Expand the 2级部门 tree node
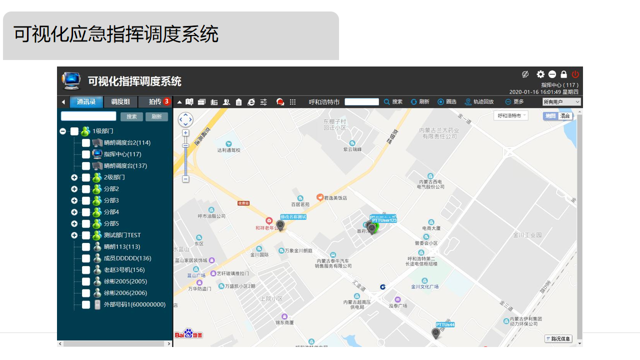640x360 pixels. coord(74,178)
